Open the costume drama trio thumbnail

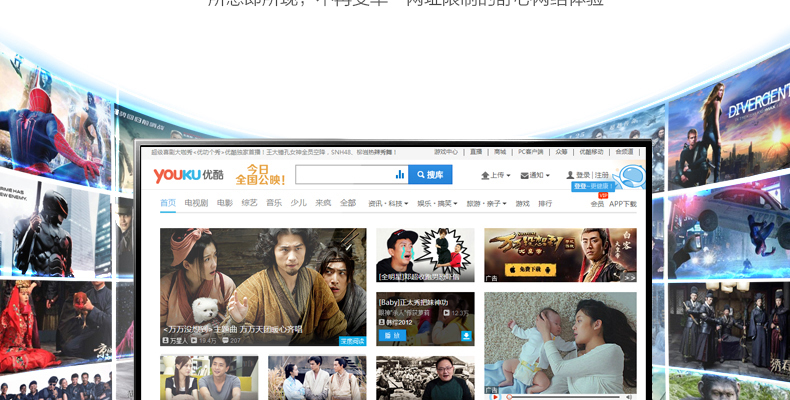pos(317,378)
